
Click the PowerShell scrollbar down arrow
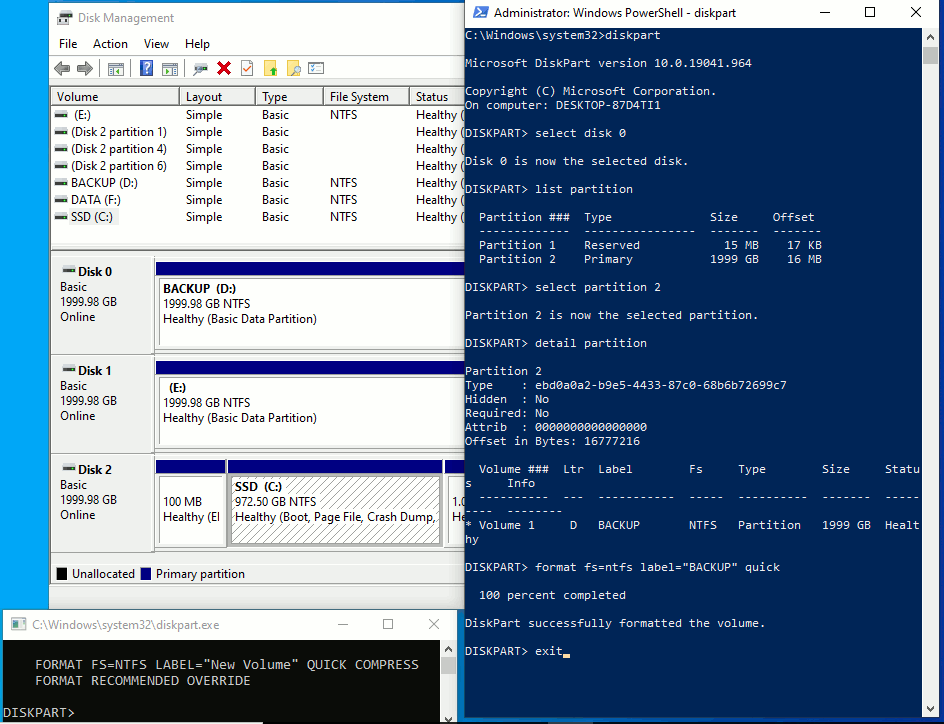point(931,711)
